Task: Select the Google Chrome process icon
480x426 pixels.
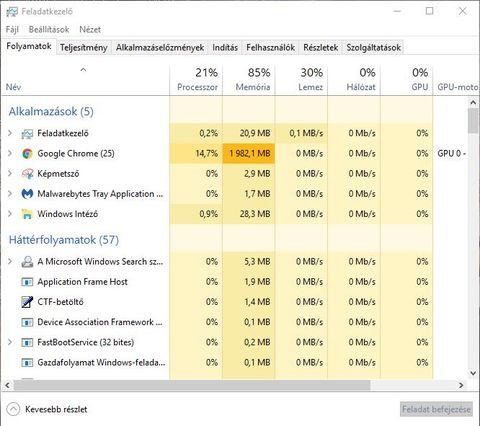Action: click(x=27, y=154)
